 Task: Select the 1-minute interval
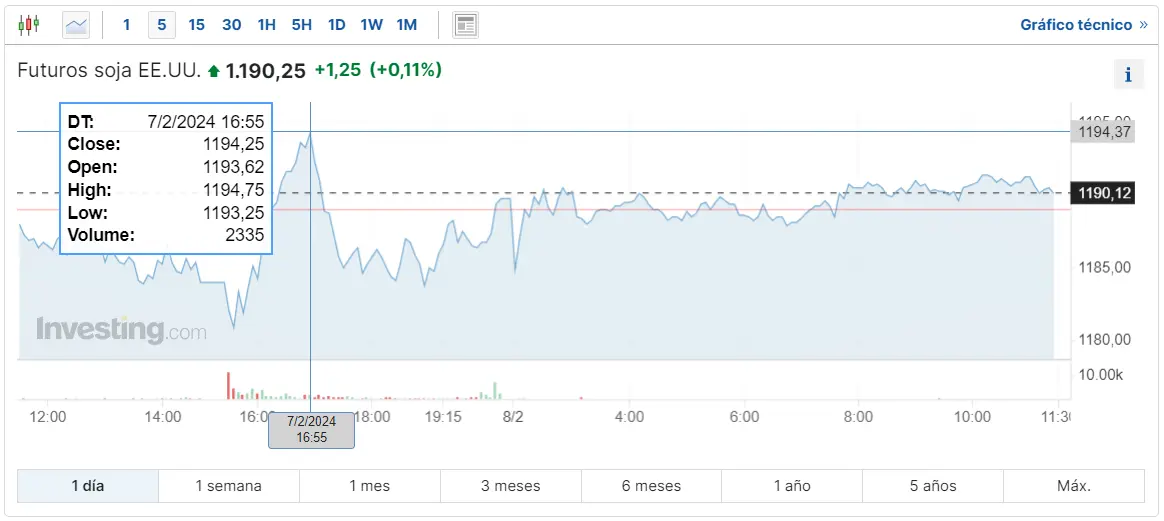[126, 24]
